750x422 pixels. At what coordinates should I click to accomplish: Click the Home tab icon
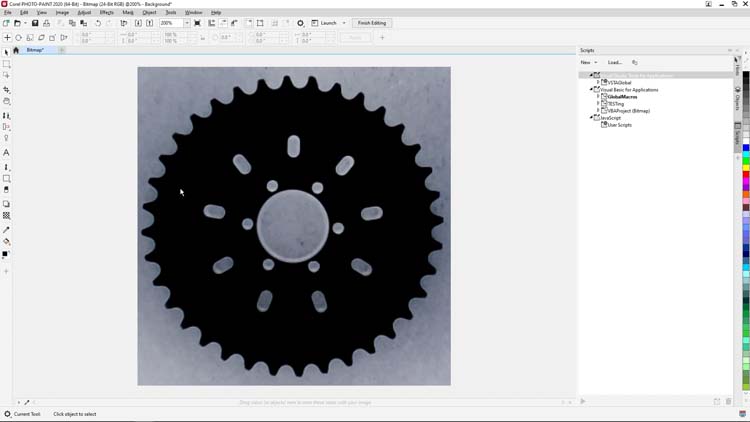click(16, 50)
